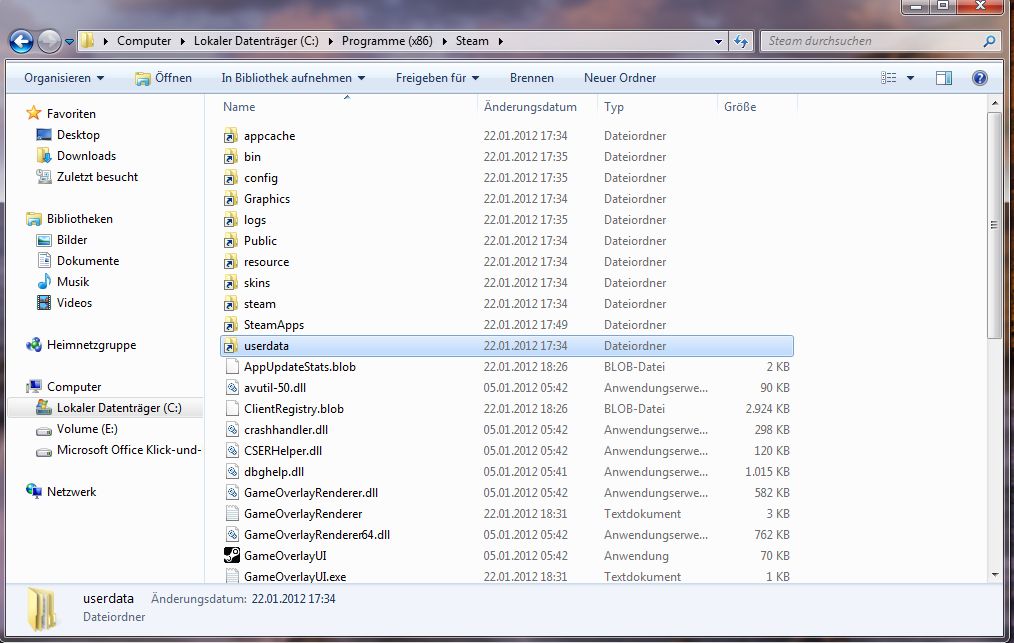Select GameOverlayUI.exe text document
The width and height of the screenshot is (1014, 643).
(295, 576)
